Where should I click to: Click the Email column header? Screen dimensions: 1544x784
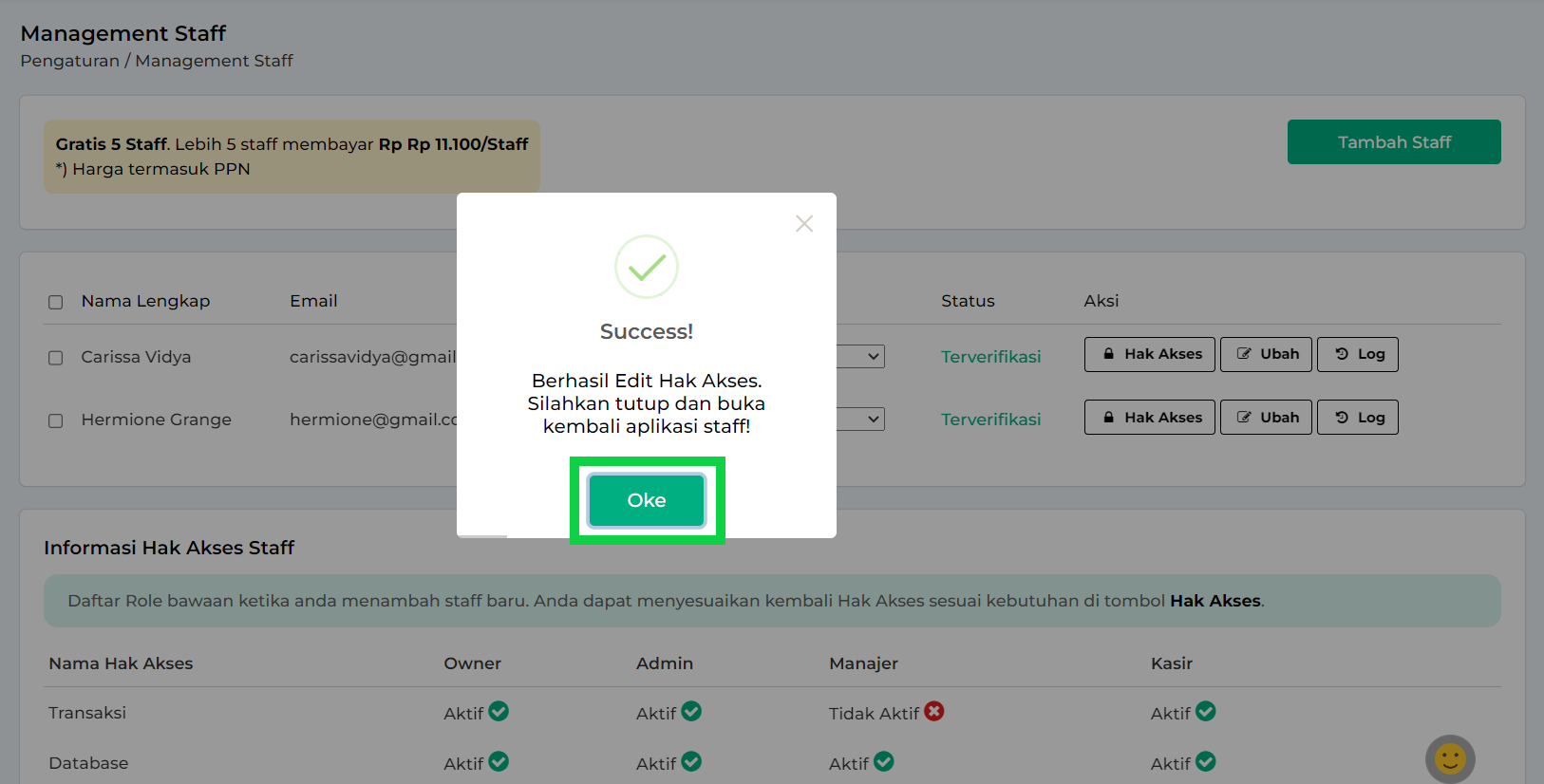point(313,301)
